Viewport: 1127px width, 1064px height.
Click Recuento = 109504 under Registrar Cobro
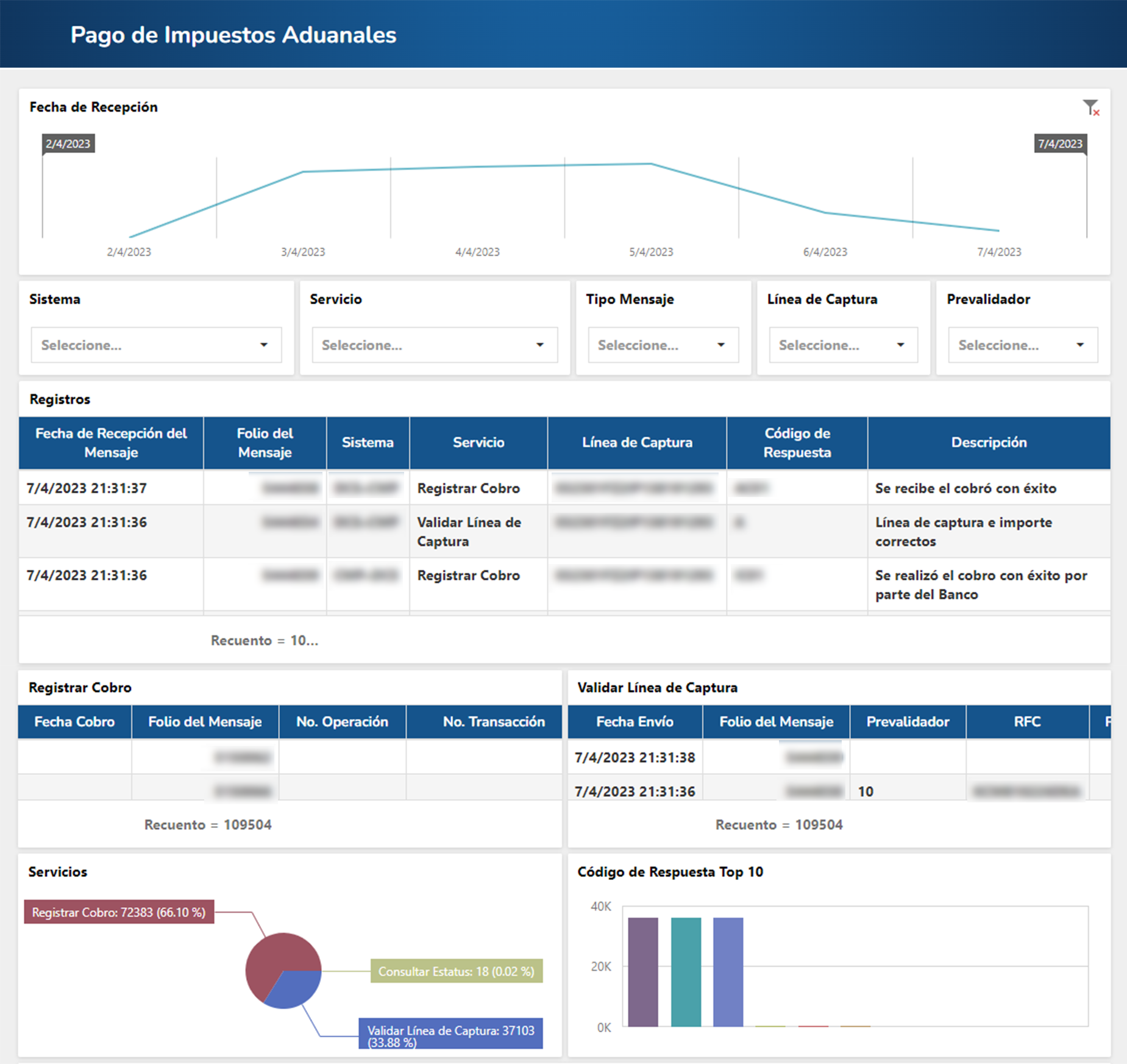(208, 824)
